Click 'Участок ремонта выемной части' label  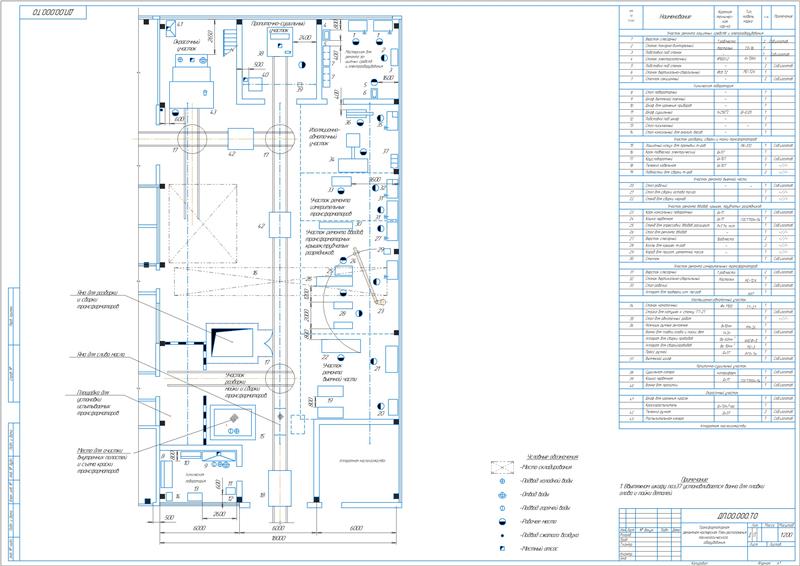click(339, 373)
